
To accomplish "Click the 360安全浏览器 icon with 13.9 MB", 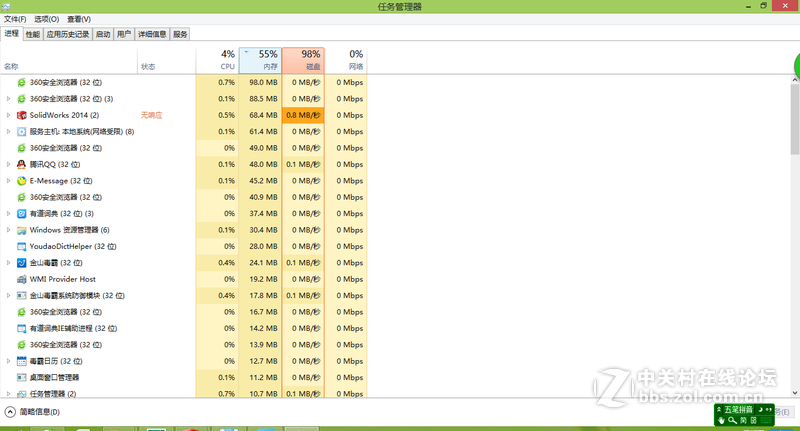I will [21, 345].
